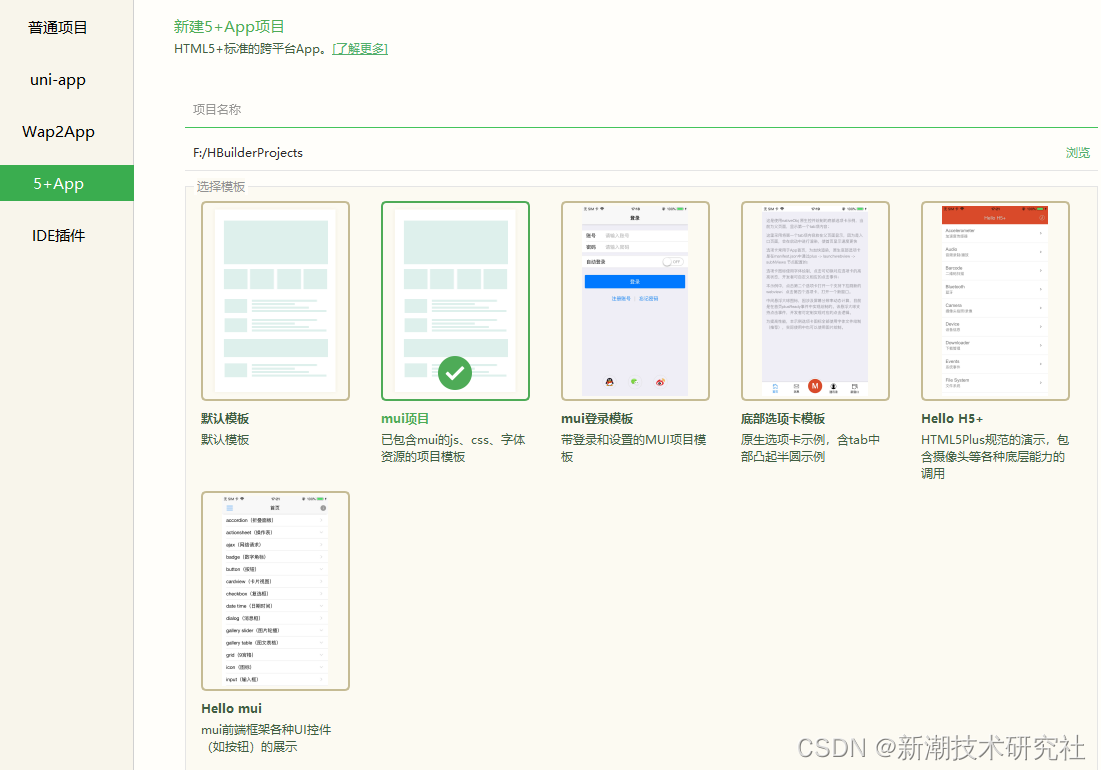Click description 带登录和设置的MUI项目模板
1101x770 pixels.
633,448
